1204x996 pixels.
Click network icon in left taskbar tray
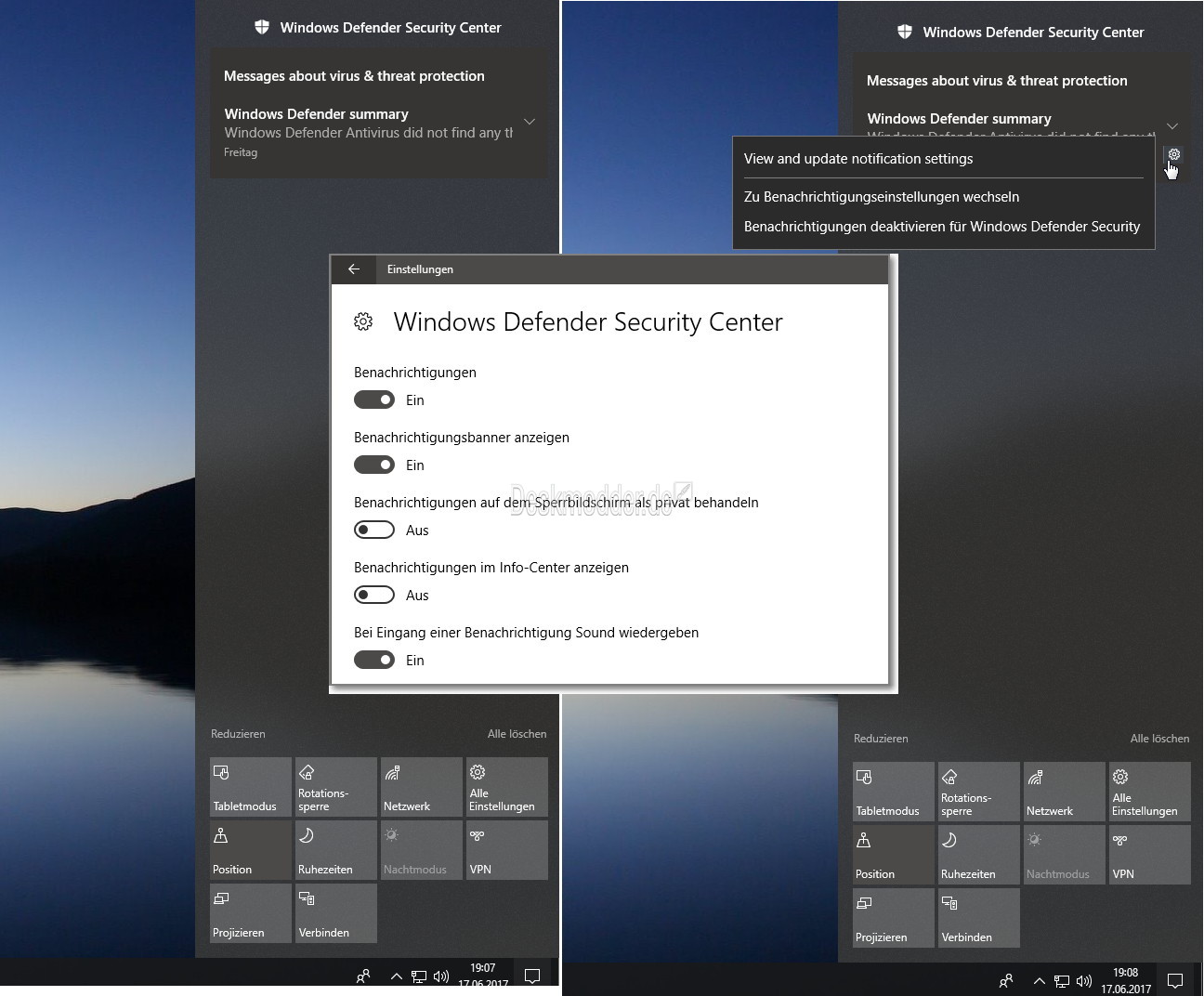click(419, 976)
